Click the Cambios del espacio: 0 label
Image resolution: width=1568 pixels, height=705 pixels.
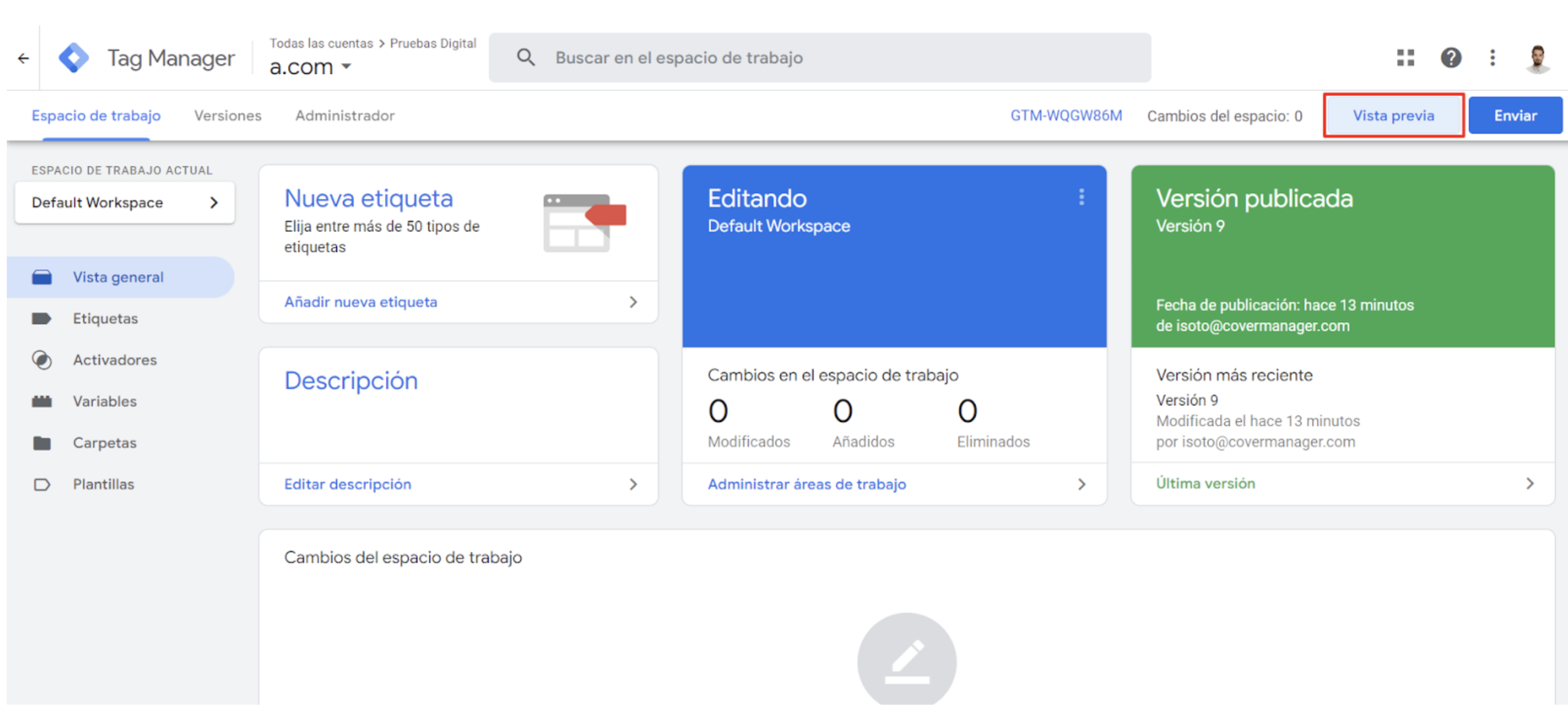(1225, 116)
